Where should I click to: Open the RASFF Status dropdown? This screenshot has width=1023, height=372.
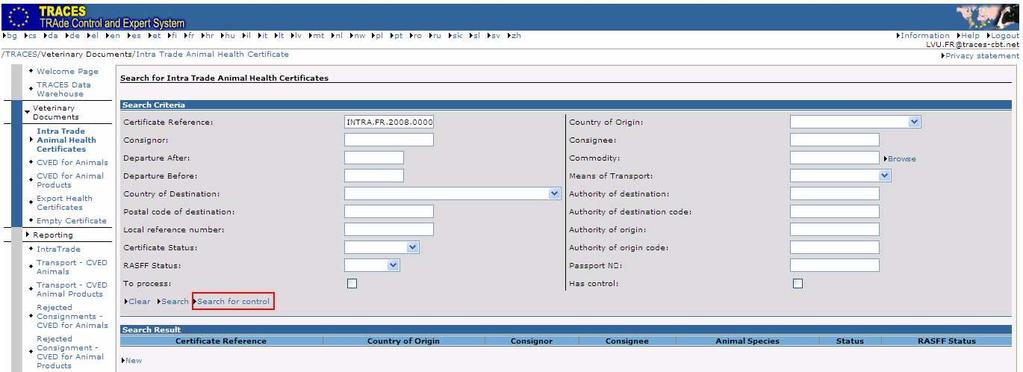pyautogui.click(x=372, y=266)
